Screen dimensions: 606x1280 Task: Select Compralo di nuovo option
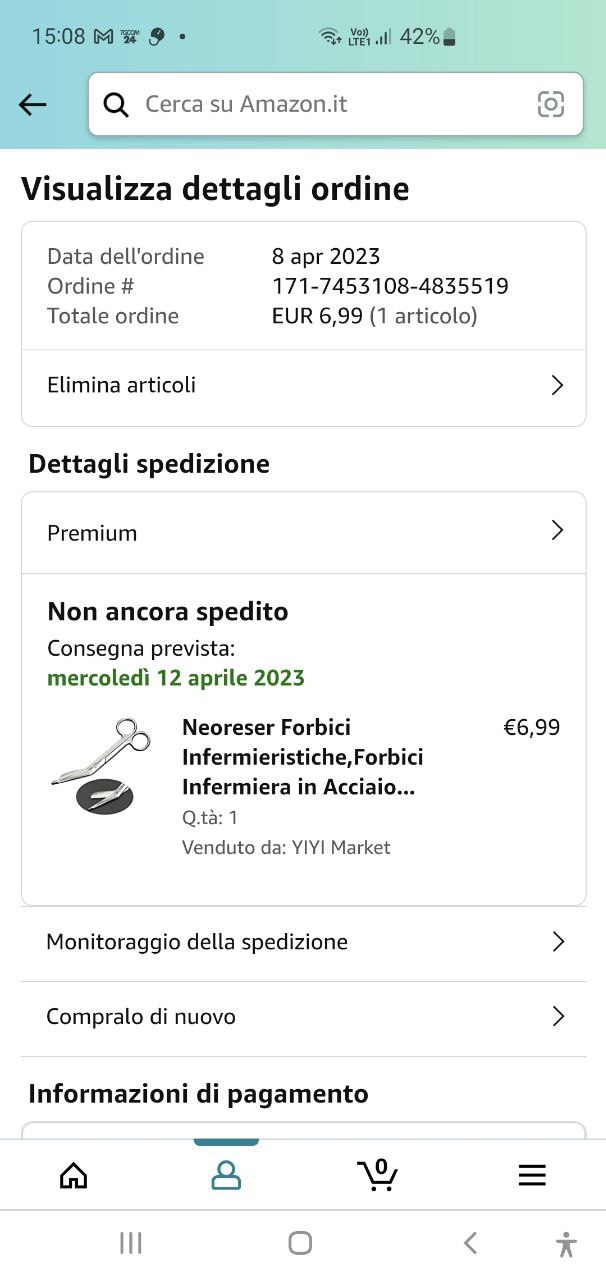point(141,1017)
